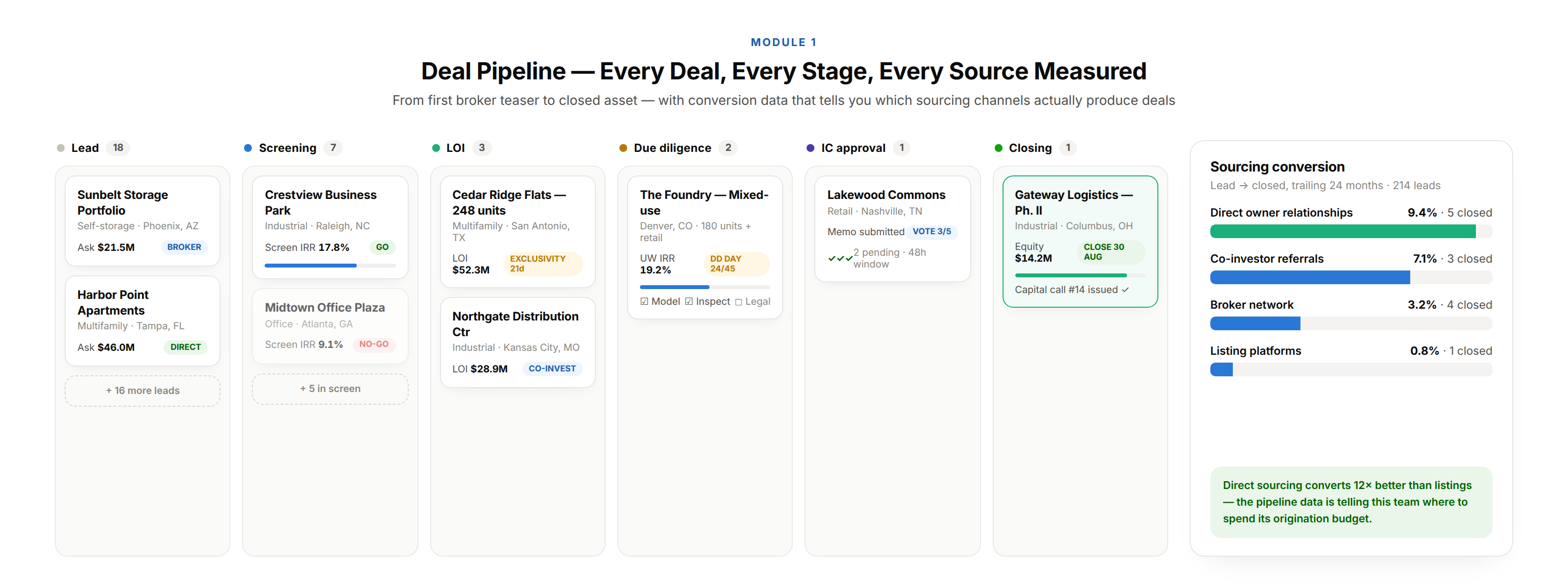Image resolution: width=1568 pixels, height=588 pixels.
Task: Click the 0.8% · 1 closed value
Action: pyautogui.click(x=1451, y=351)
